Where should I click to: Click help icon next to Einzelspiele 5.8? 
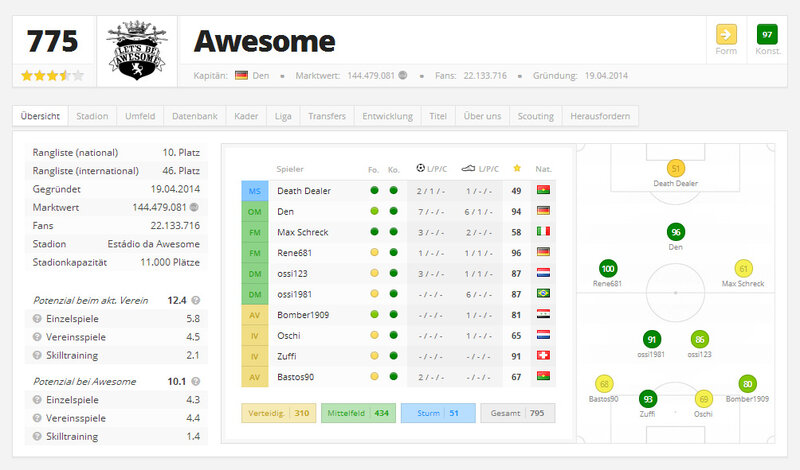(37, 319)
